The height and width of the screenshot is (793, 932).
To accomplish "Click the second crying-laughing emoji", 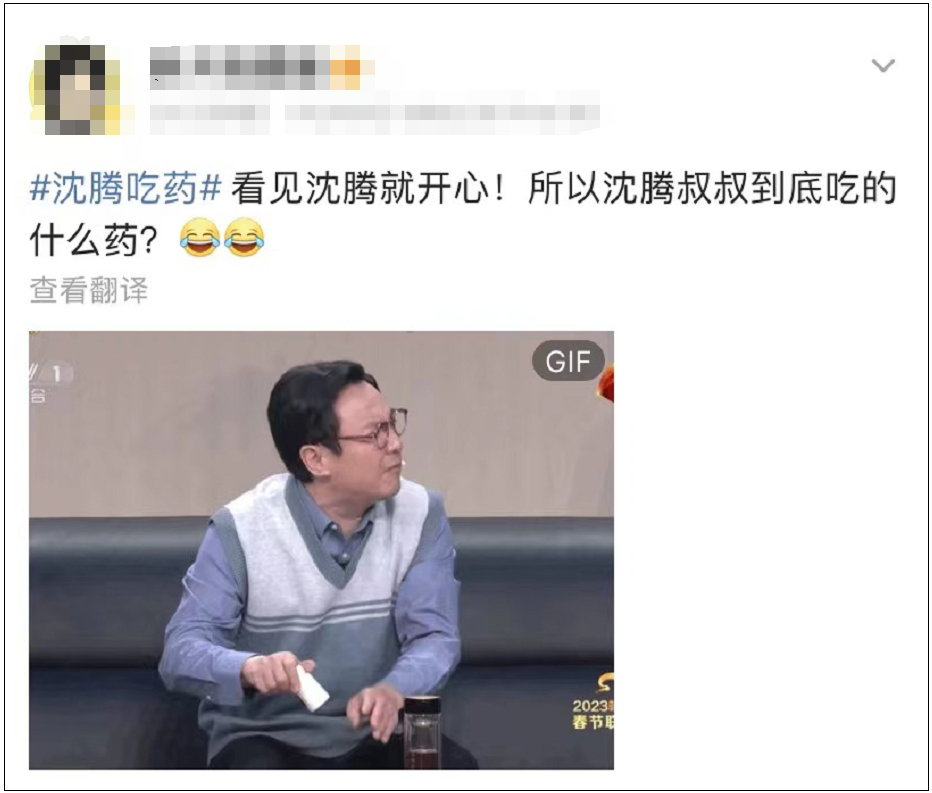I will (244, 238).
